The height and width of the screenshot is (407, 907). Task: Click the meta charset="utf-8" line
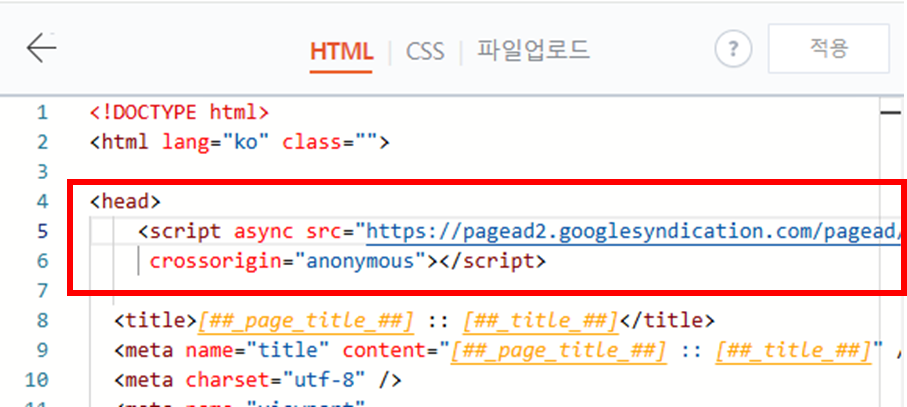[x=257, y=380]
